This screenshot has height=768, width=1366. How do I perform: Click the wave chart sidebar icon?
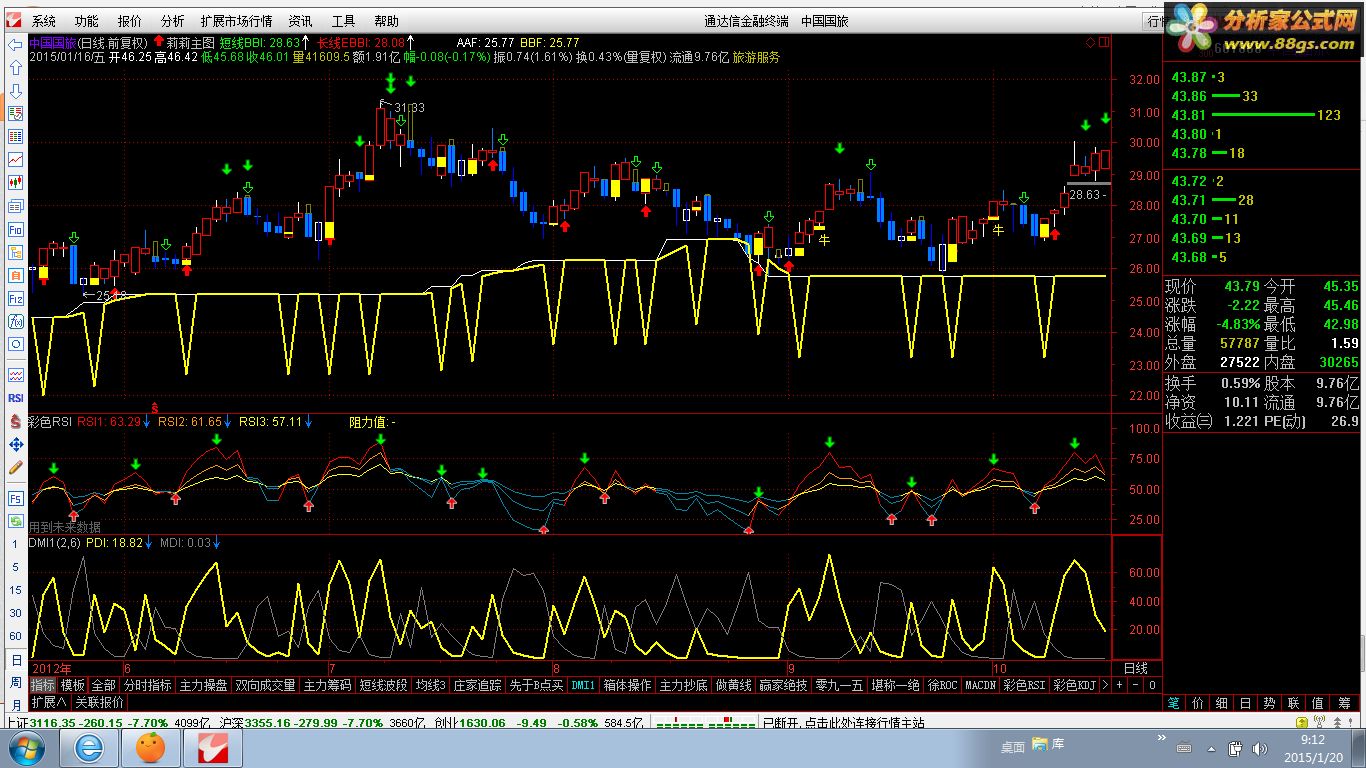pyautogui.click(x=15, y=375)
